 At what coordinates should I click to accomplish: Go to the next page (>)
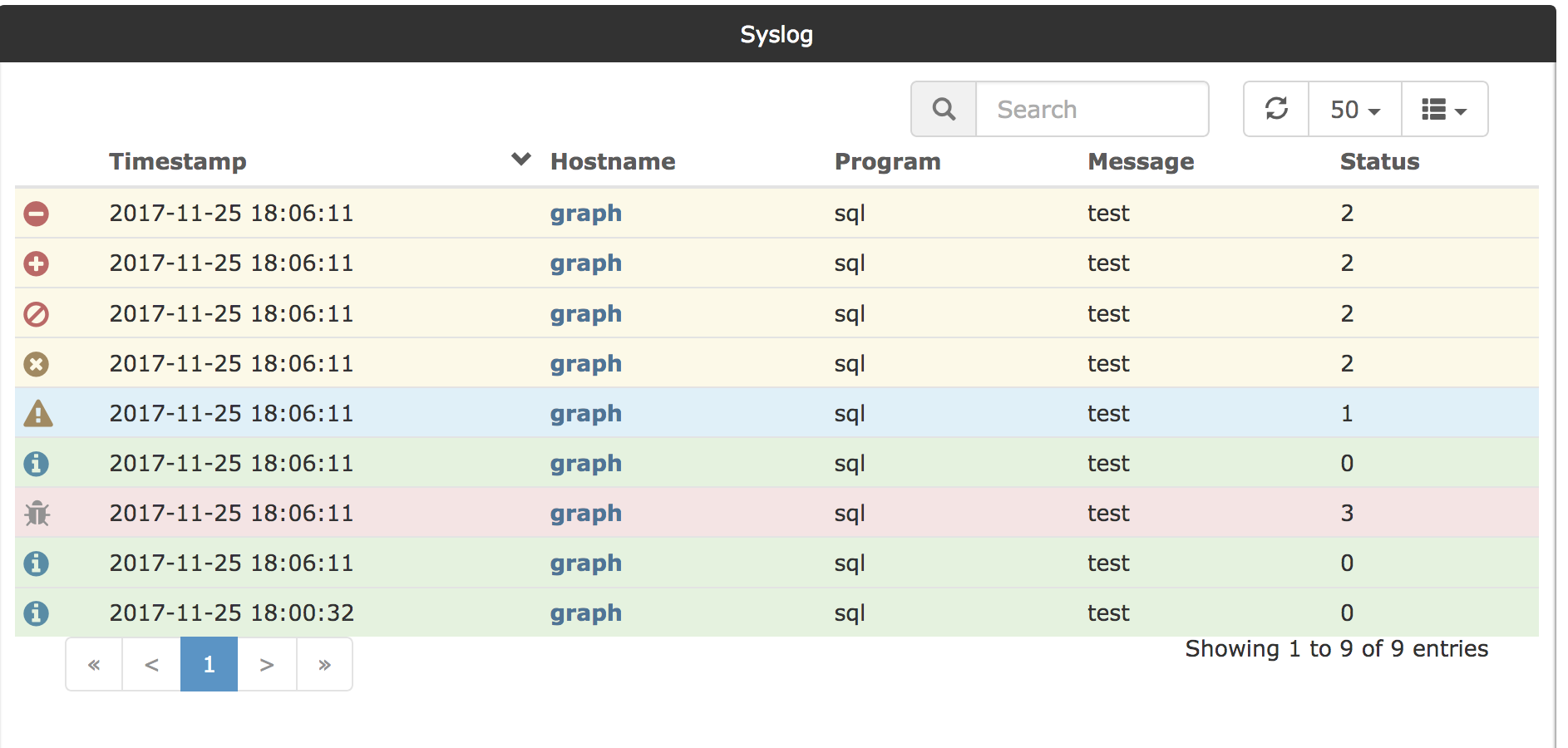[267, 664]
